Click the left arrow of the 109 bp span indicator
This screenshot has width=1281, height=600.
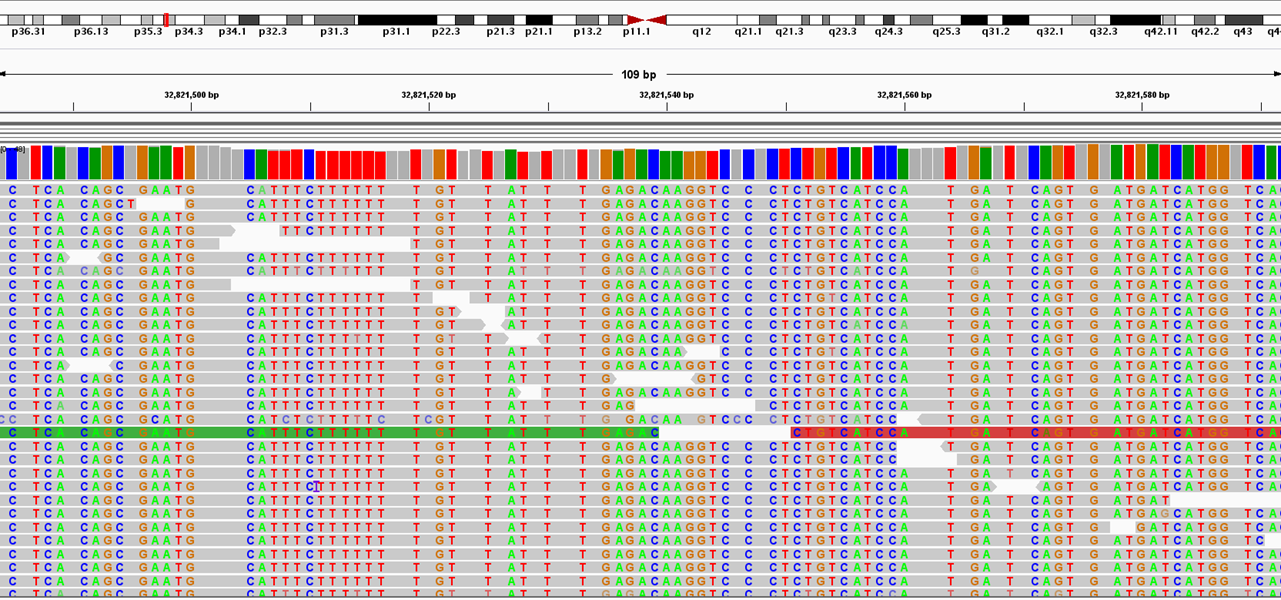[x=6, y=72]
